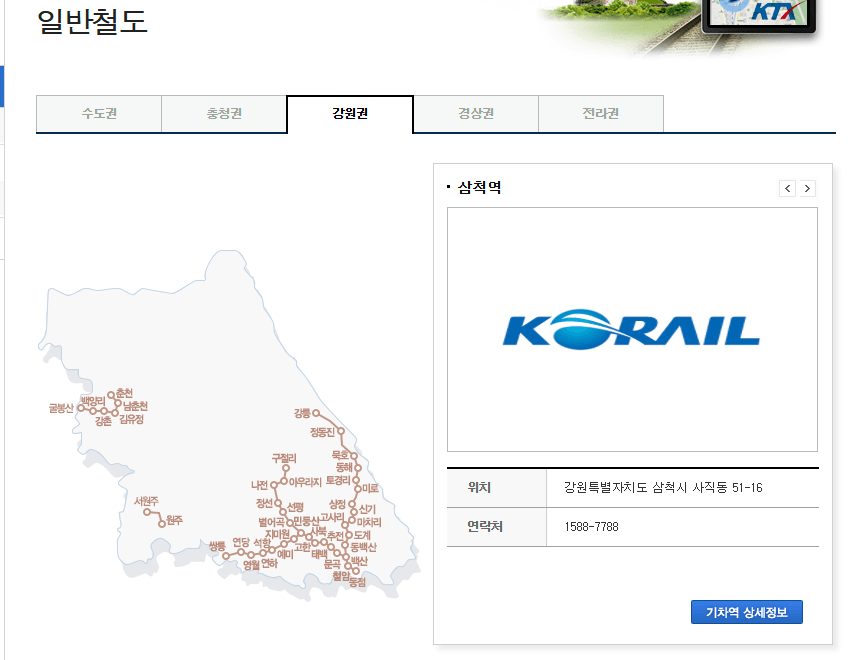Go to previous station with left arrow
Viewport: 855px width, 660px height.
pyautogui.click(x=787, y=188)
